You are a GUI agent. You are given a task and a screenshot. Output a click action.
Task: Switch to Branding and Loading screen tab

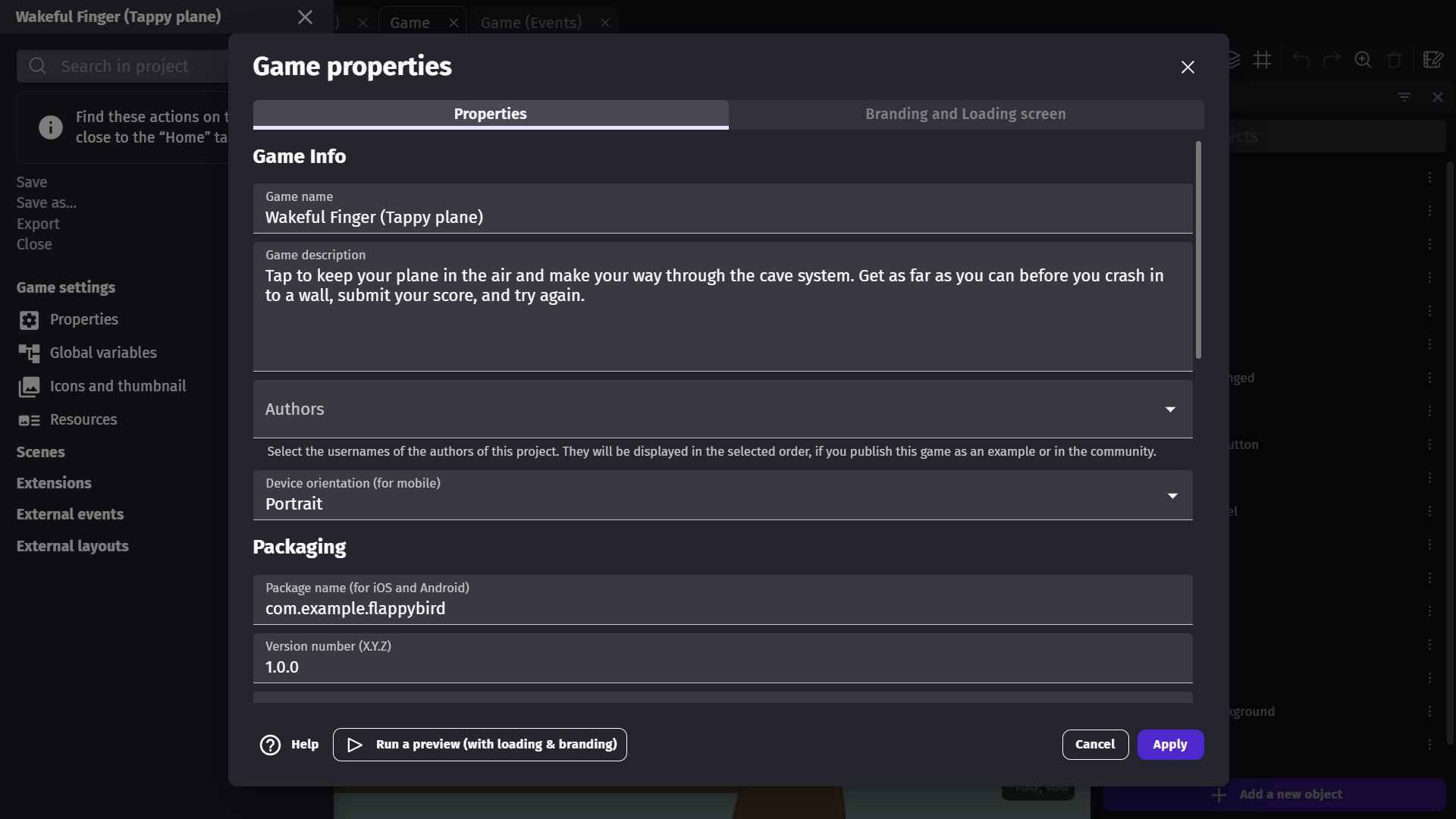pos(966,114)
